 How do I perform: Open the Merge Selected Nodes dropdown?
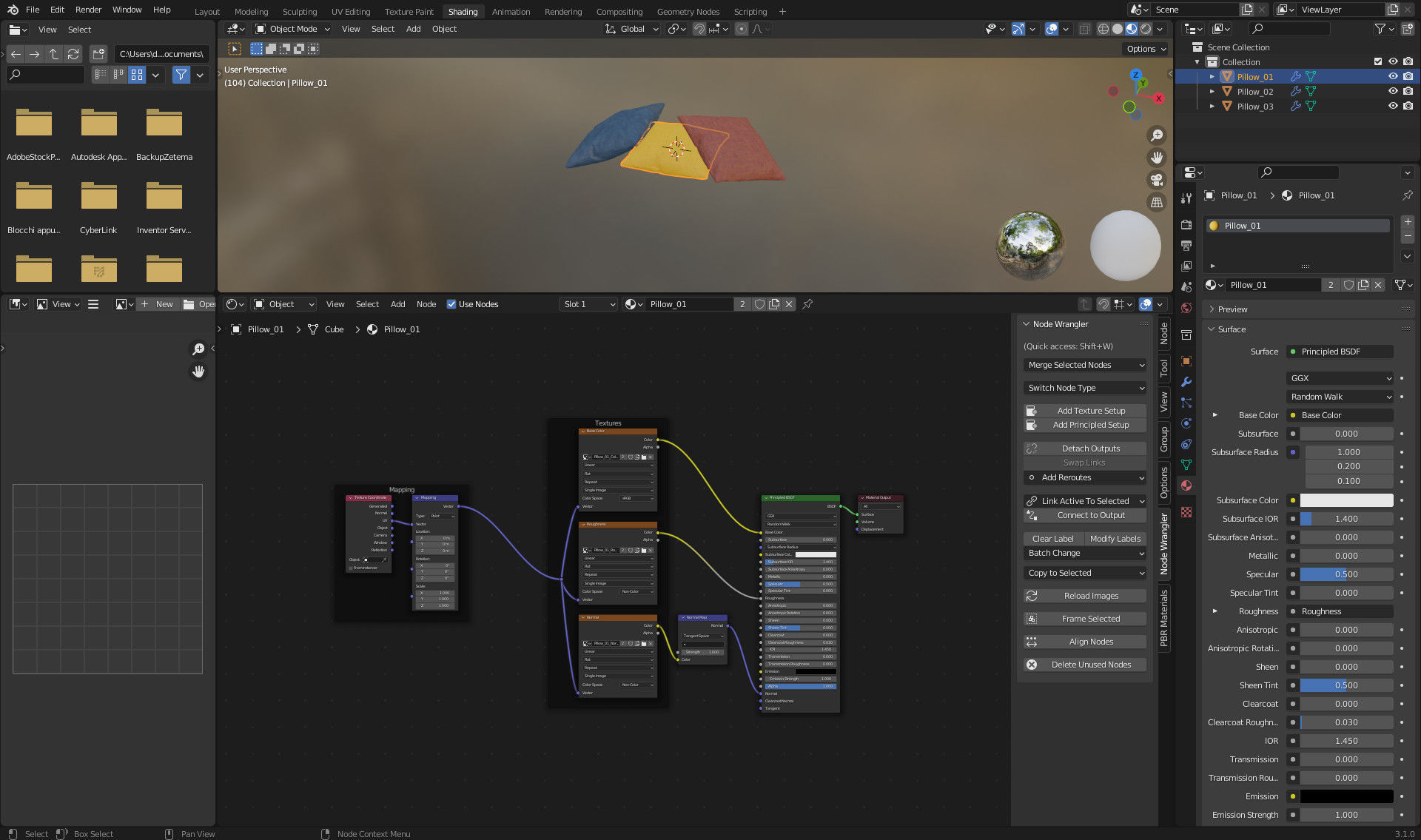pos(1085,365)
